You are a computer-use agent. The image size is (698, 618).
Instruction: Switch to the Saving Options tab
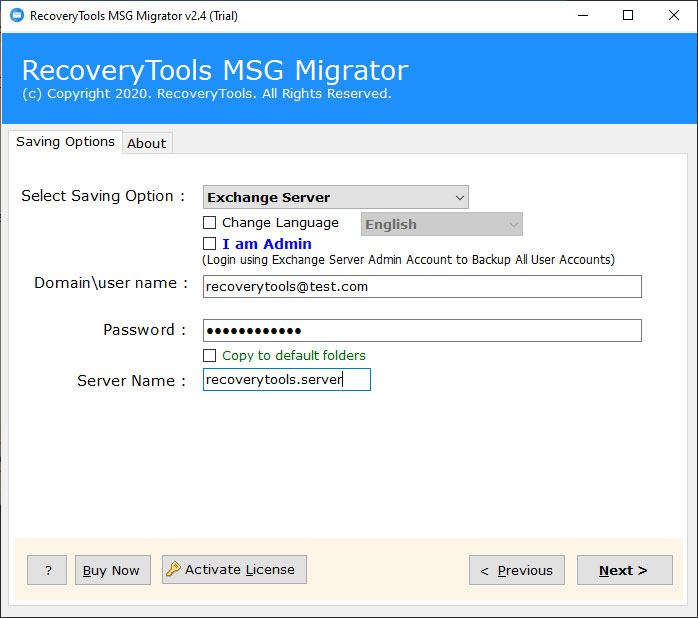click(x=65, y=142)
